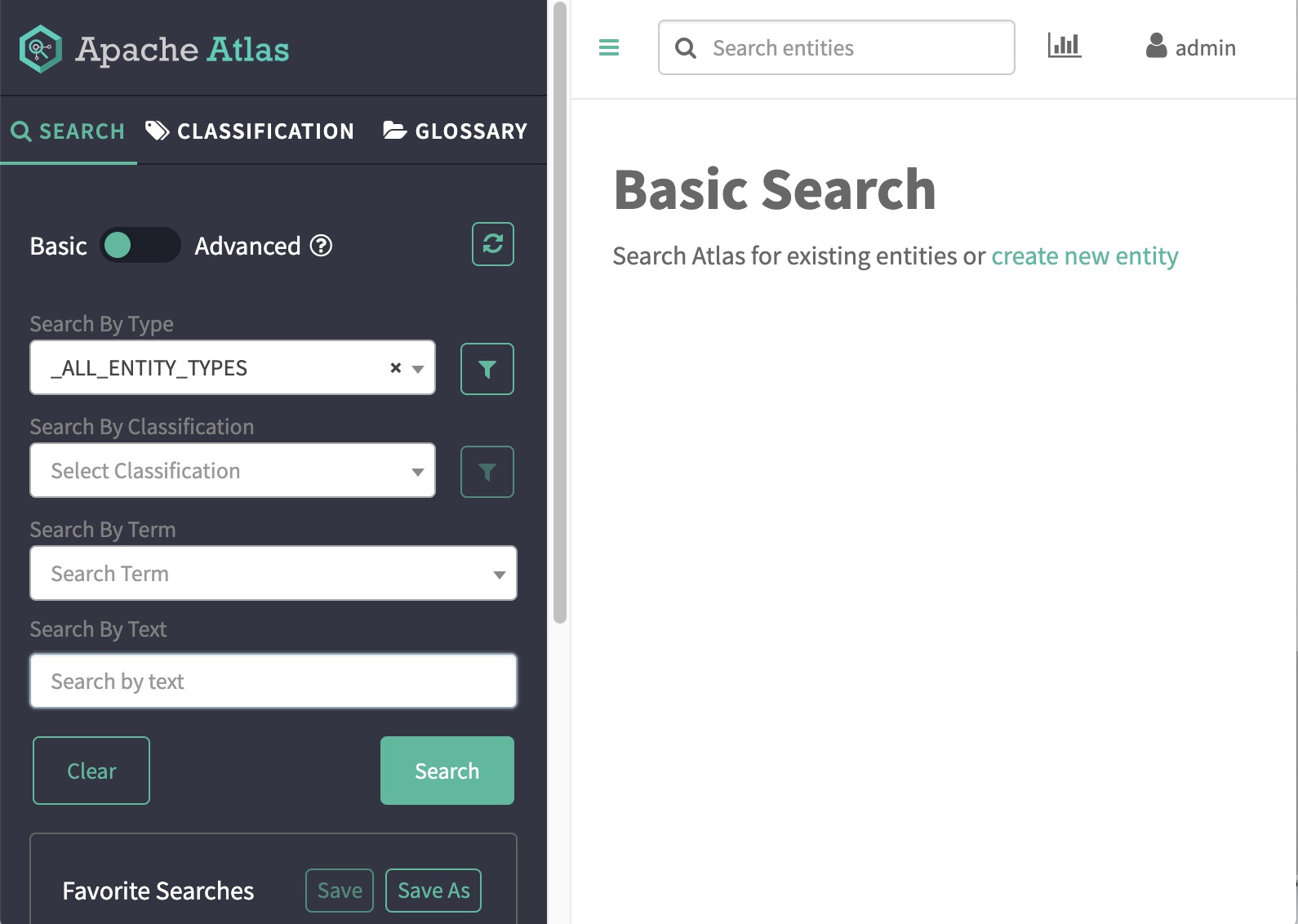Click the sidebar vertical scrollbar

(560, 313)
